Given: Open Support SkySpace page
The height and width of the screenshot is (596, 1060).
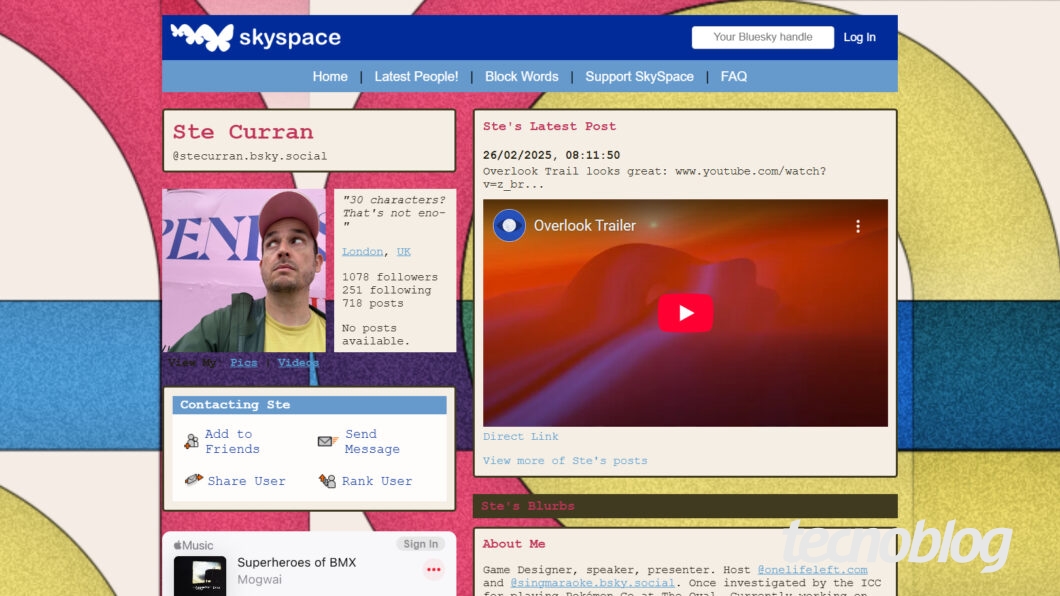Looking at the screenshot, I should coord(640,76).
